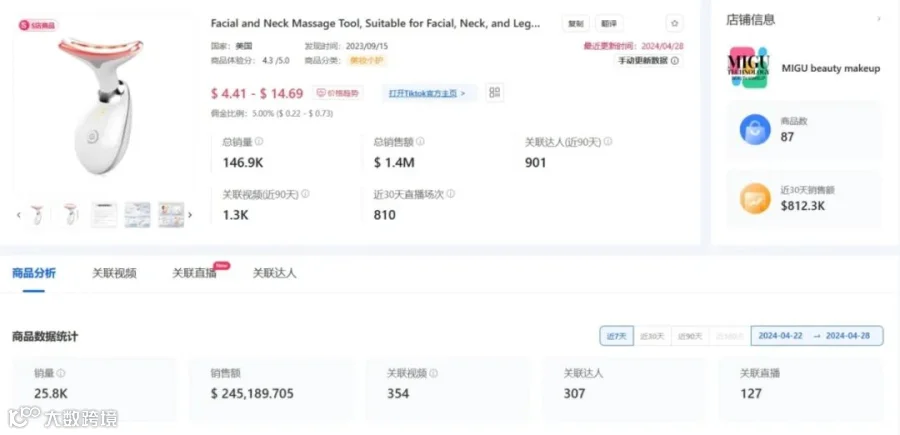
Task: Switch to the 关联视频 tab
Action: (x=114, y=273)
